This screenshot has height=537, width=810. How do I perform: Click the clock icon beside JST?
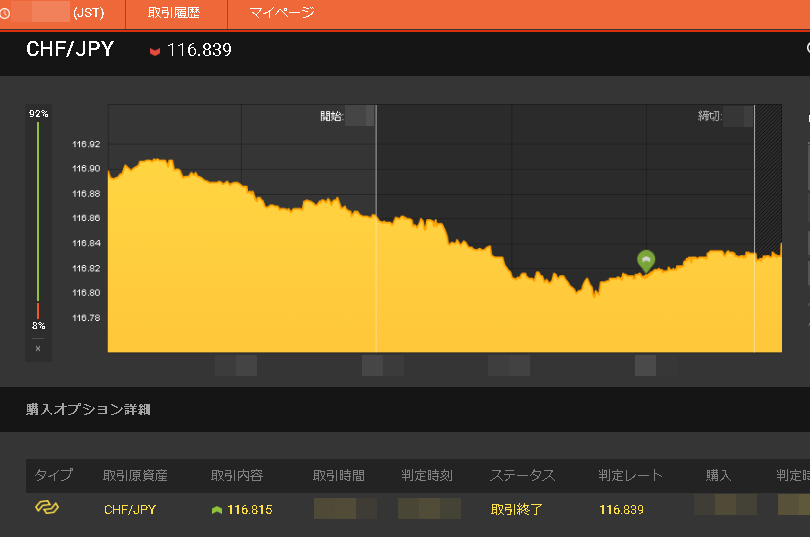[x=4, y=13]
